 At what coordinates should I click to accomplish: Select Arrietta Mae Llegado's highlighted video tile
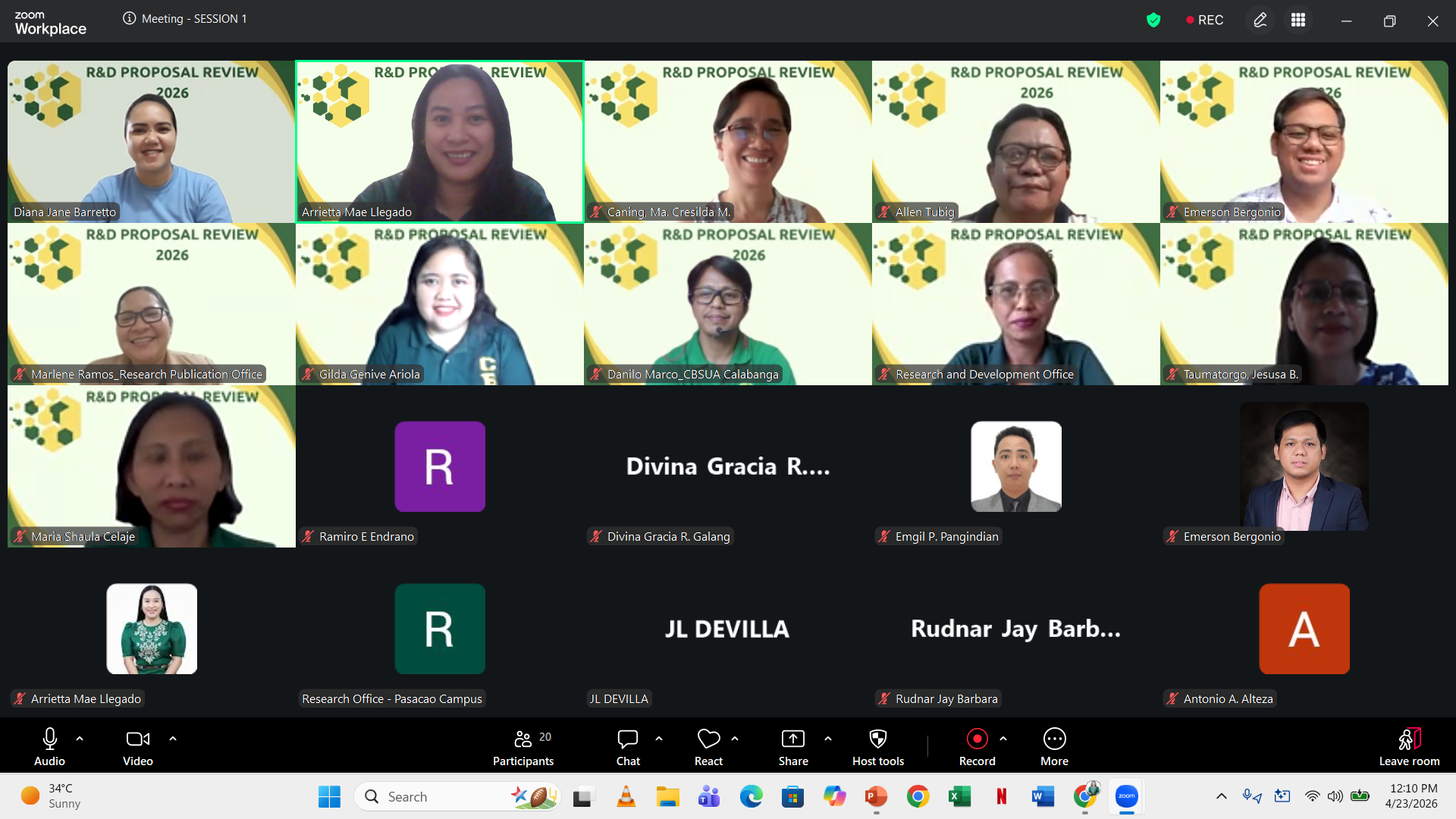click(x=440, y=142)
